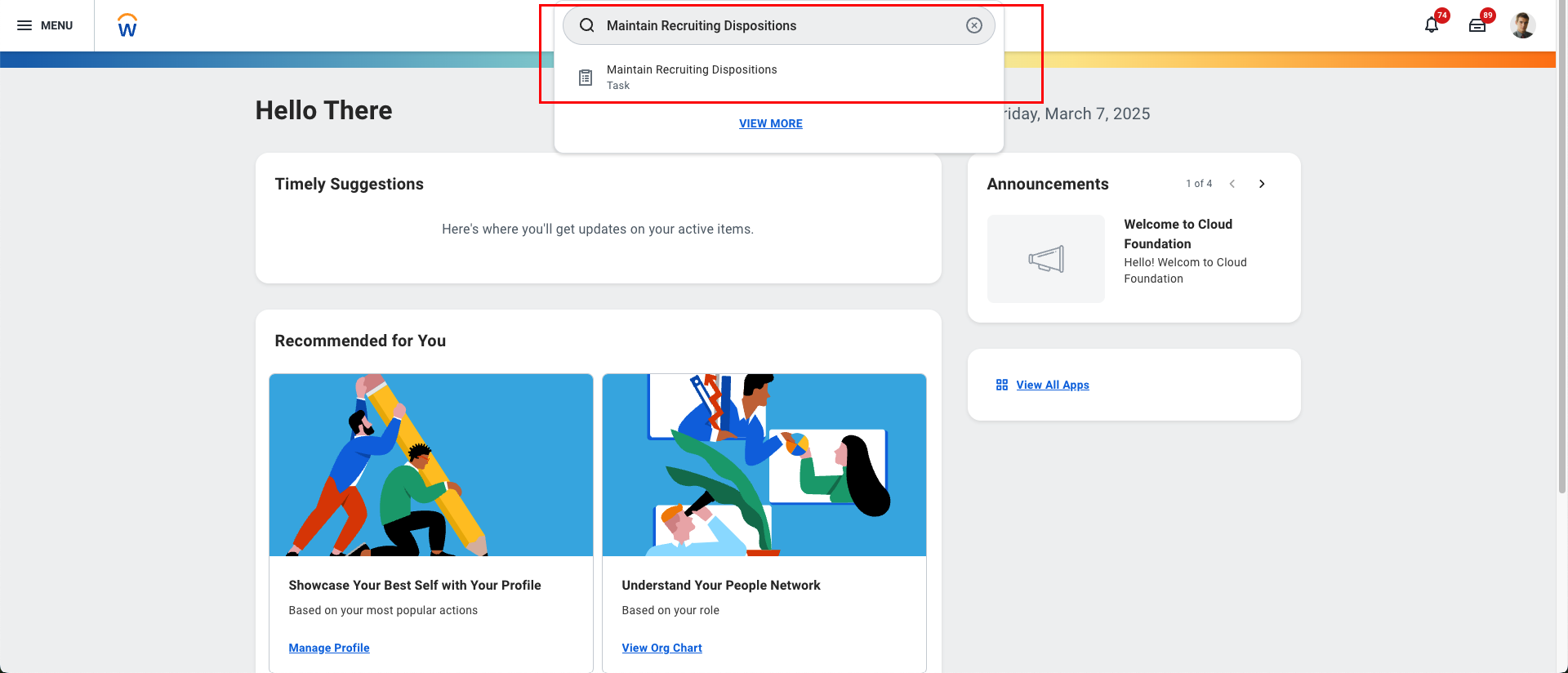Click the March 7, 2025 date text

[1098, 114]
